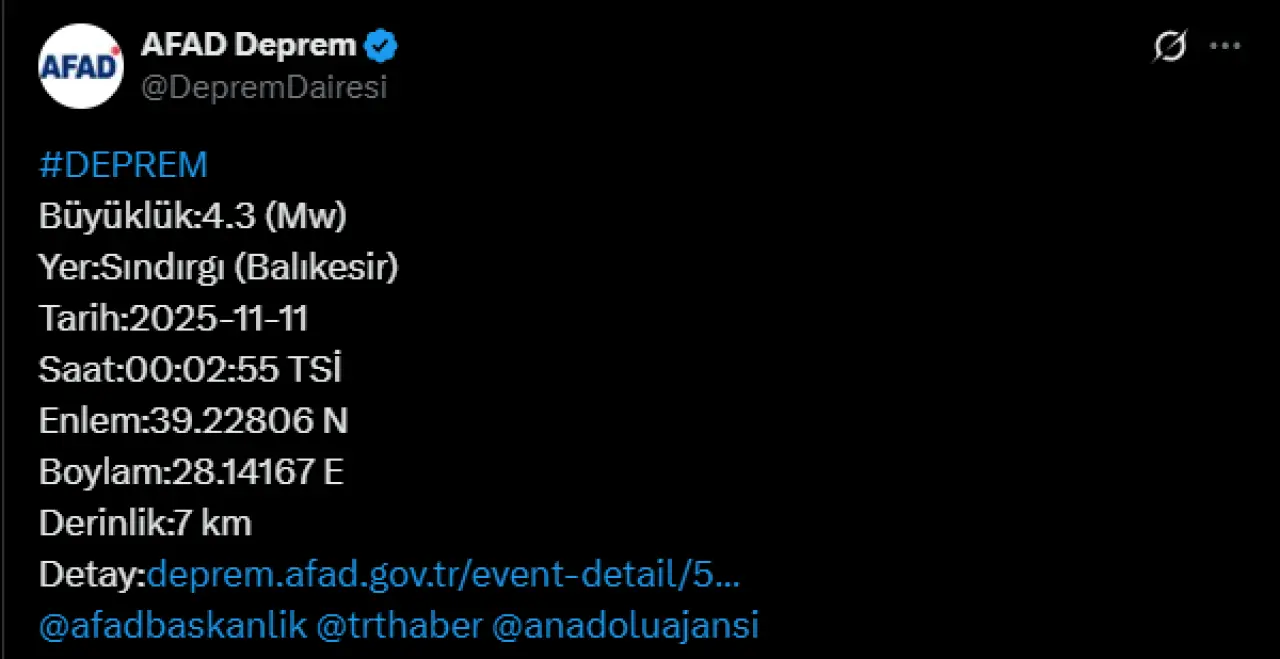
Task: Open the Grok explain icon
Action: 1169,47
